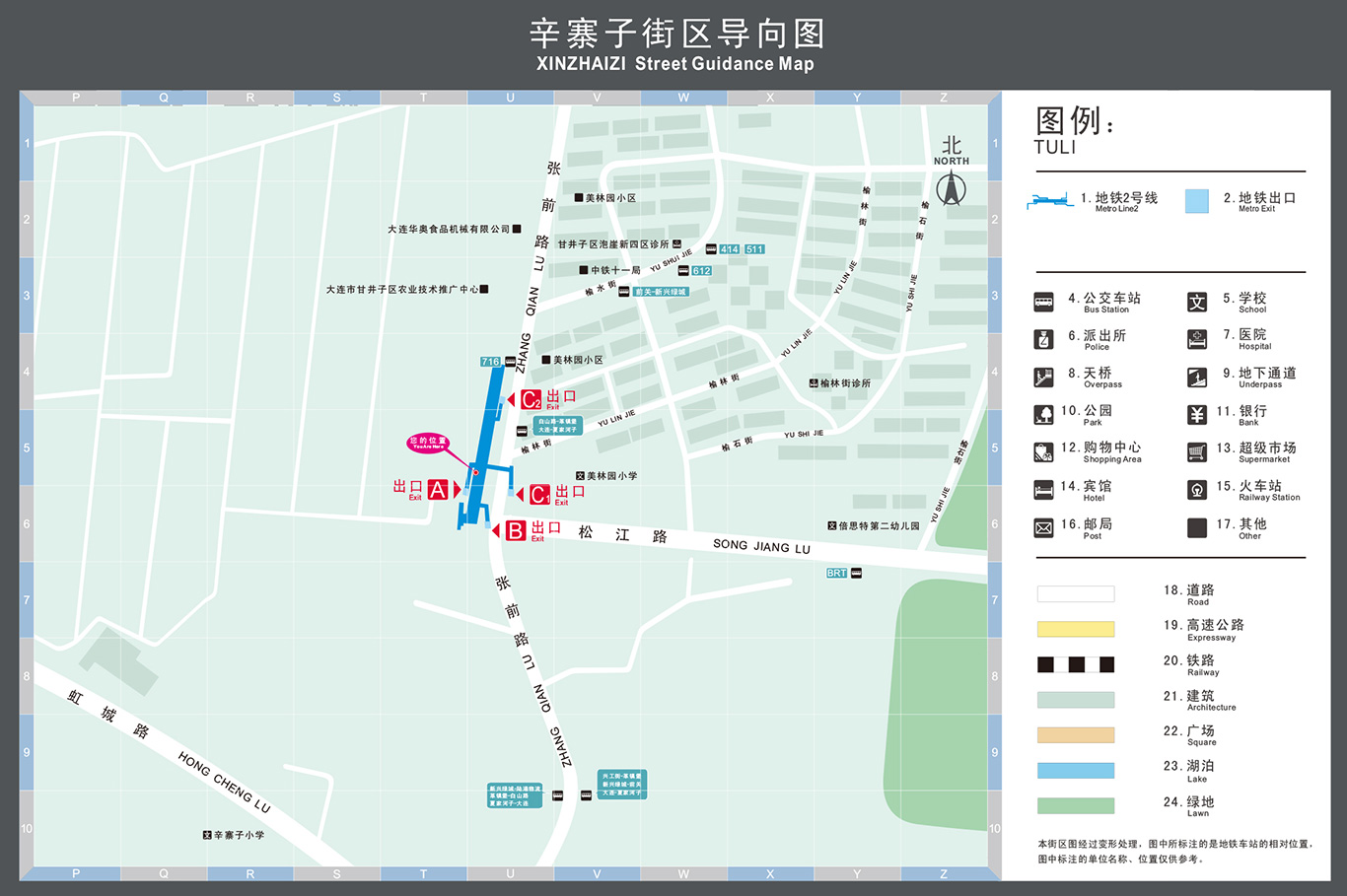Select the Underpass legend icon
Screen dimensions: 1347x896
(1196, 378)
